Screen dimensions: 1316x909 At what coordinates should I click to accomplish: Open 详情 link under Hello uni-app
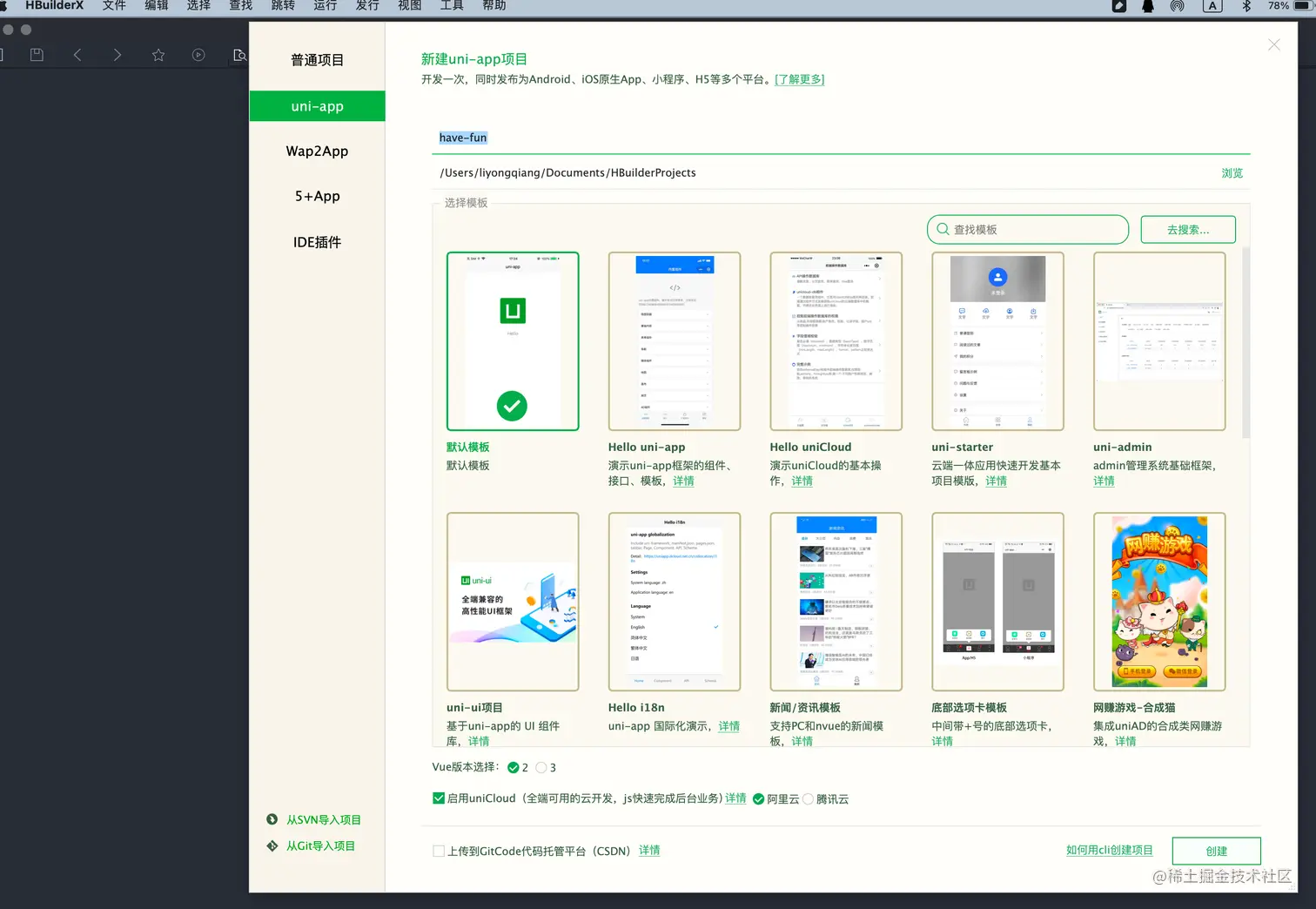[x=683, y=481]
